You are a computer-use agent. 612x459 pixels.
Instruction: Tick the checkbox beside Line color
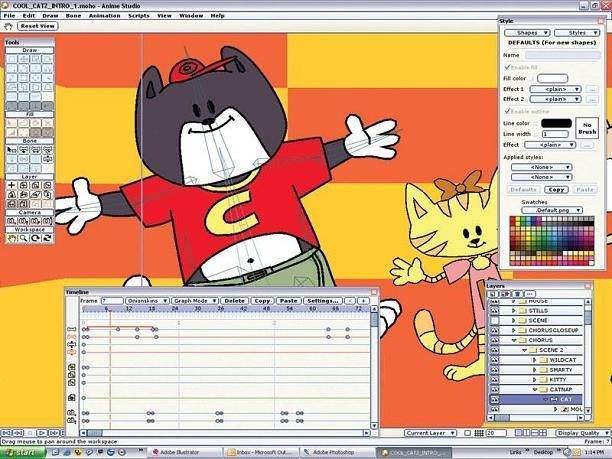pos(536,123)
